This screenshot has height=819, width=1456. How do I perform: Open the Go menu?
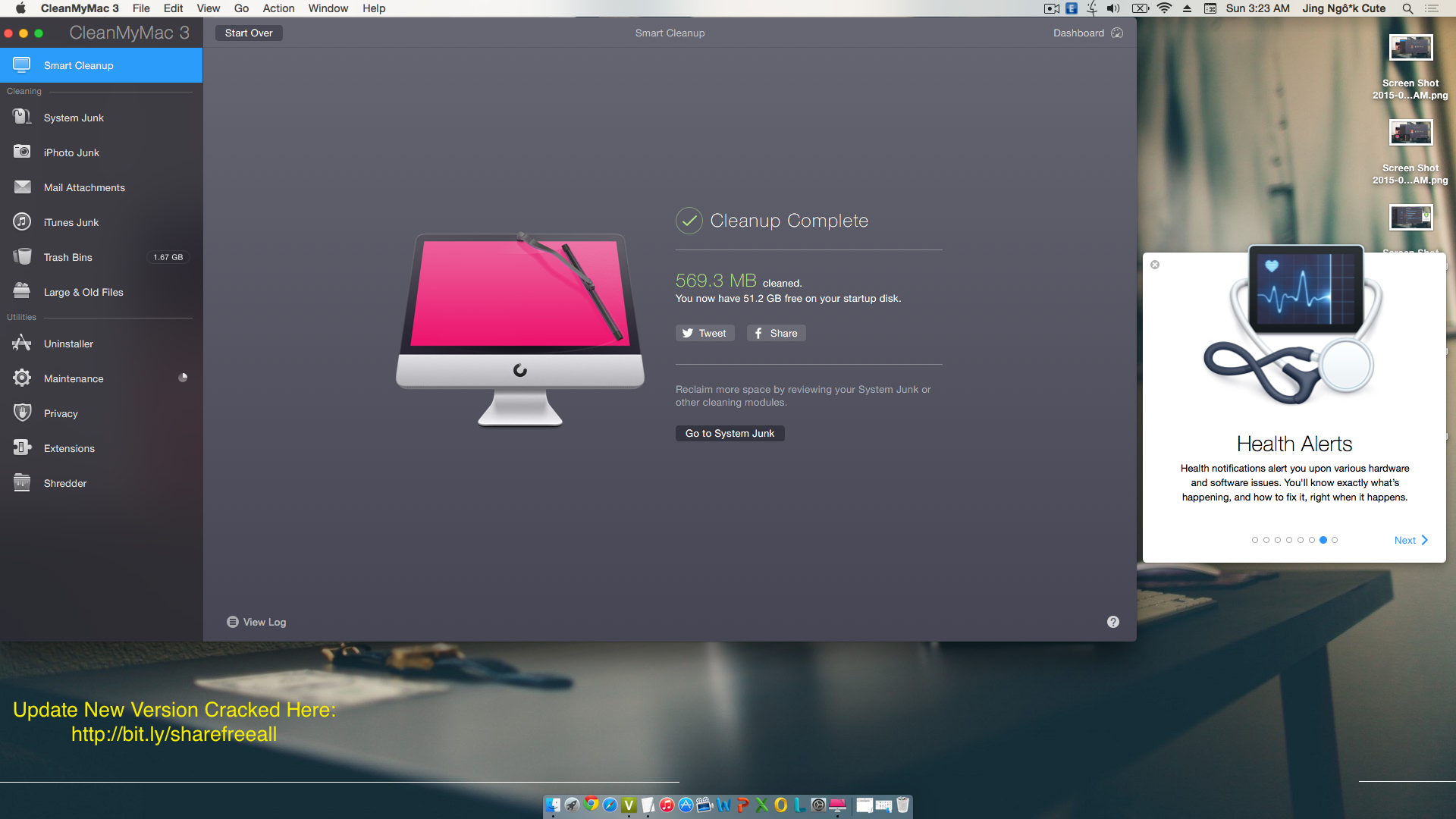[x=241, y=8]
